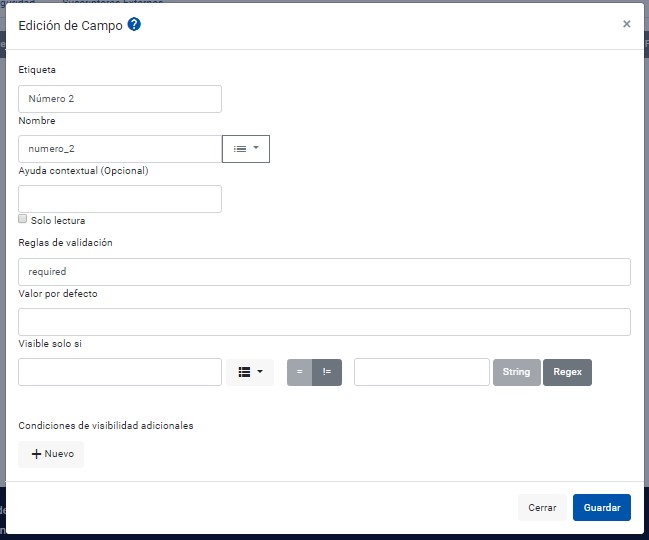Screen dimensions: 649x540
Task: Focus the comparison value input before String
Action: pyautogui.click(x=422, y=372)
